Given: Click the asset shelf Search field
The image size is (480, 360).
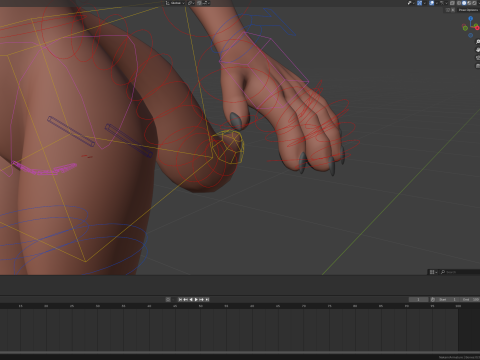Looking at the screenshot, I should 460,272.
